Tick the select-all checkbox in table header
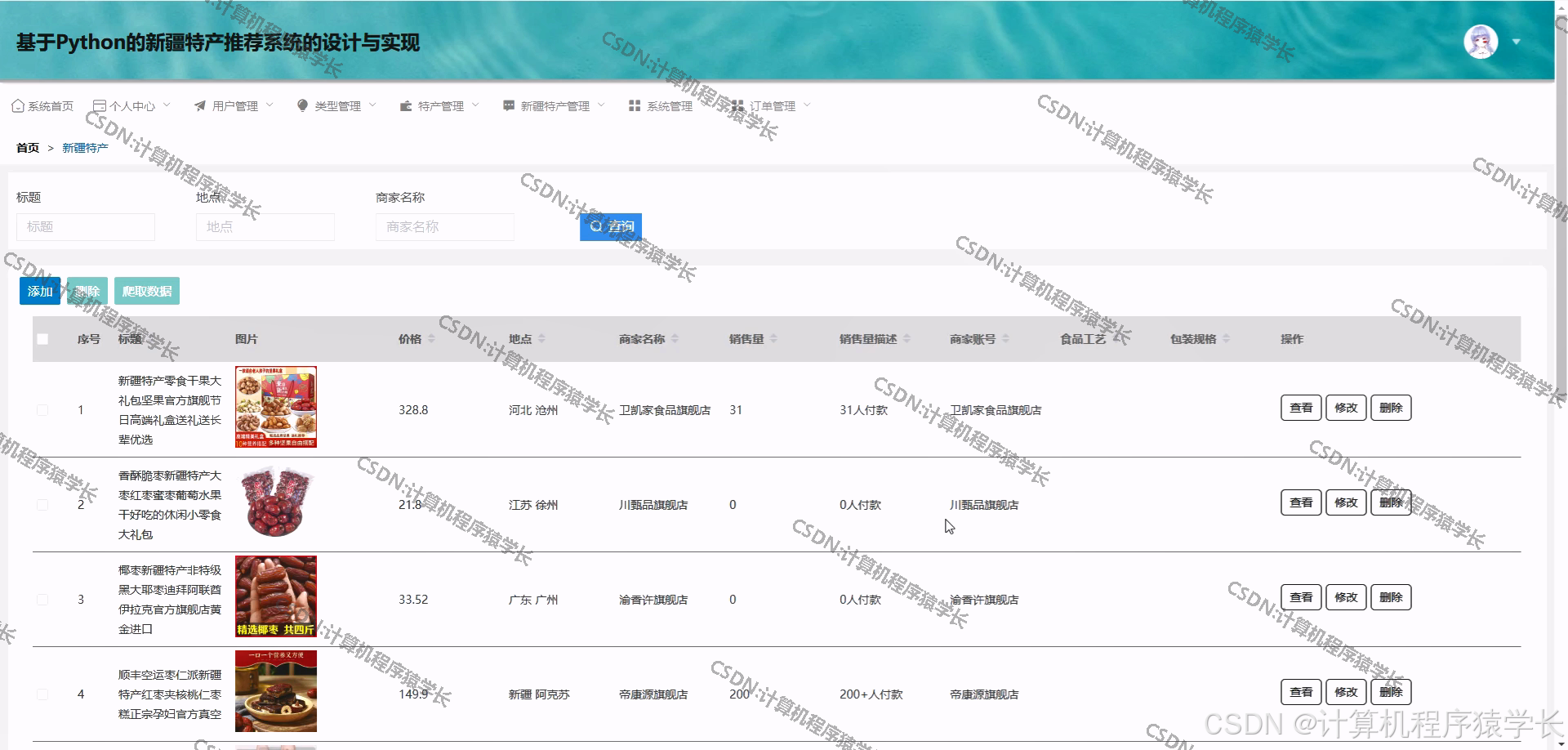1568x750 pixels. point(42,339)
